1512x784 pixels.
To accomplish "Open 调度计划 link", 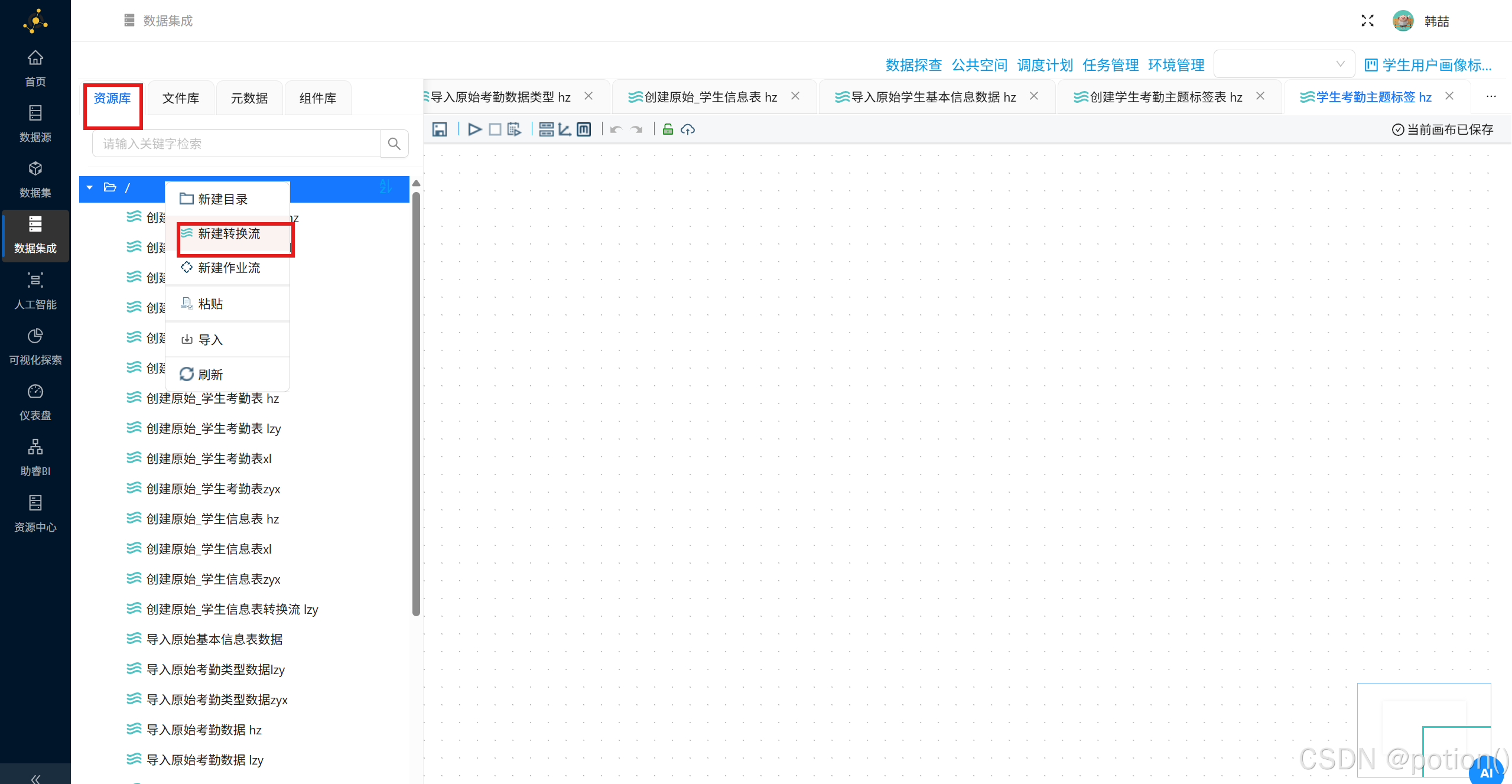I will coord(1045,65).
